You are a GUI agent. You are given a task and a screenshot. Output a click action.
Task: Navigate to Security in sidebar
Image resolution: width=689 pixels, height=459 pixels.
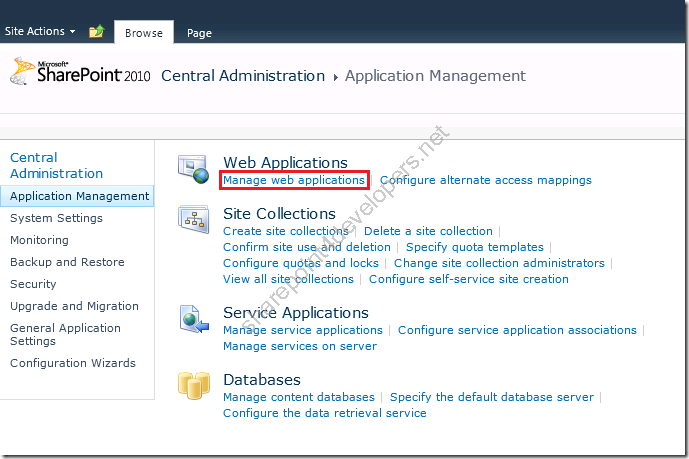33,284
